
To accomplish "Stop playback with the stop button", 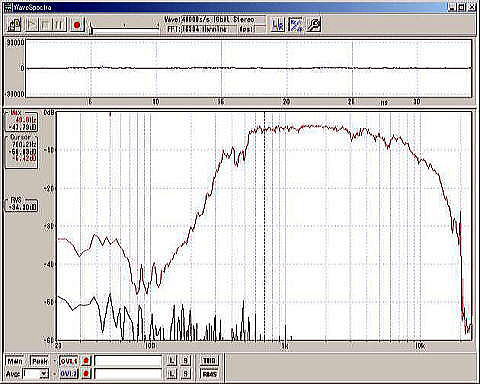I will coord(45,25).
